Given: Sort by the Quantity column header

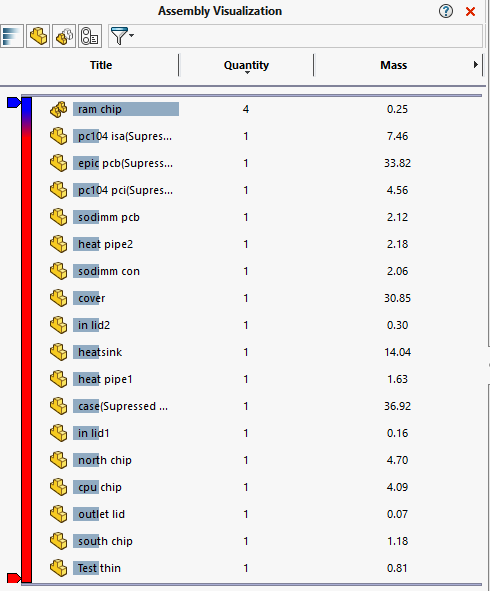Looking at the screenshot, I should tap(247, 65).
